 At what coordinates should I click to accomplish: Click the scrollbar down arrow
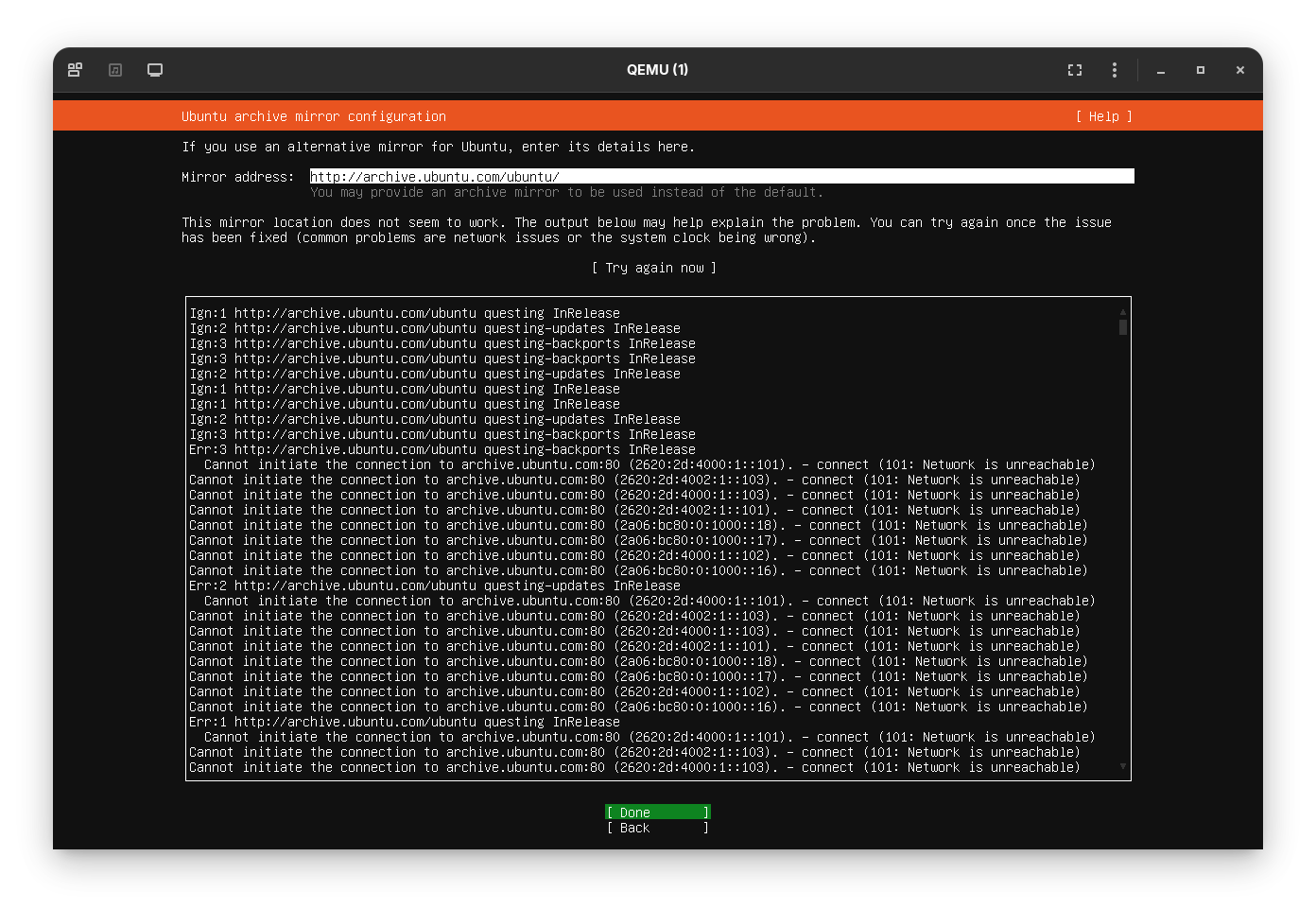(1122, 768)
